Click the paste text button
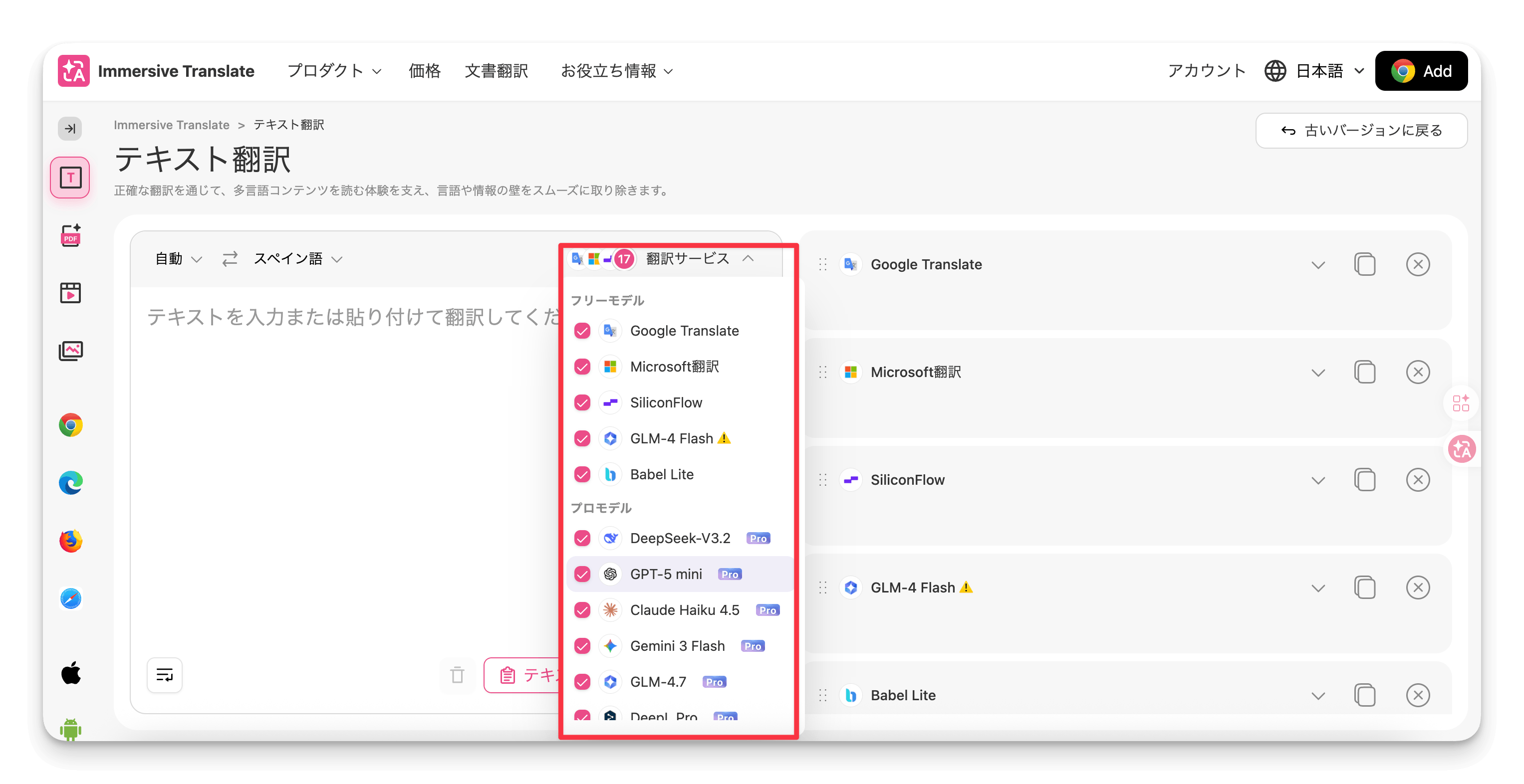Image resolution: width=1524 pixels, height=784 pixels. (x=522, y=675)
